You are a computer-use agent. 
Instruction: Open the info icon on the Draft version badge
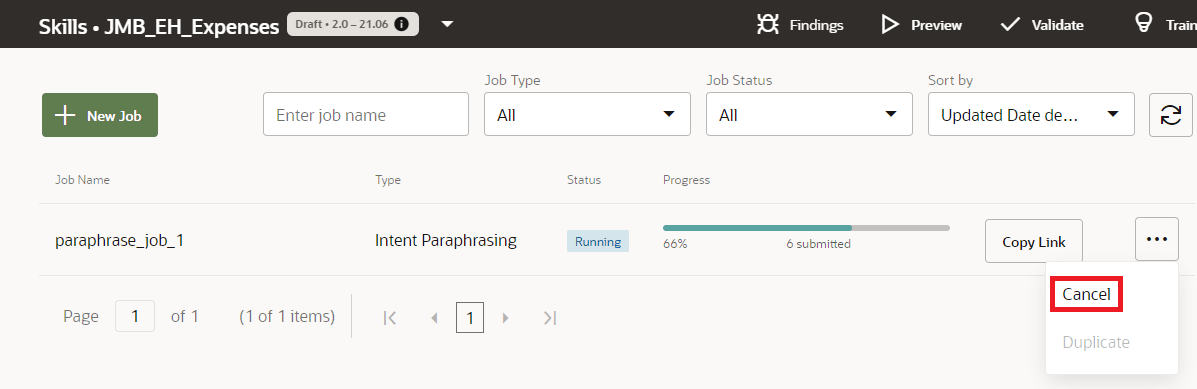click(402, 24)
